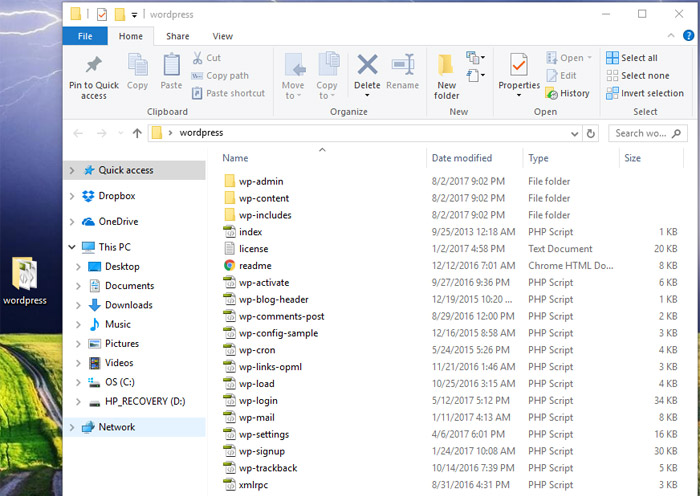700x496 pixels.
Task: Open the Customize Quick Access Toolbar arrow
Action: (x=134, y=15)
